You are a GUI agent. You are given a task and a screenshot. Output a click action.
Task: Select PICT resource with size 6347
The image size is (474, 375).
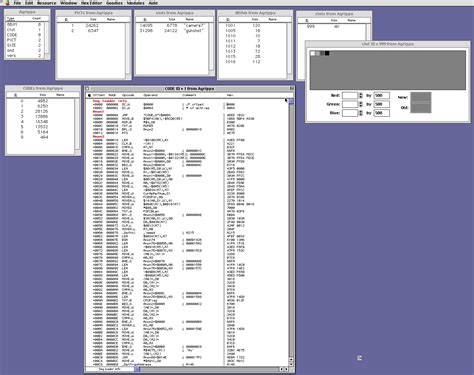tap(91, 31)
